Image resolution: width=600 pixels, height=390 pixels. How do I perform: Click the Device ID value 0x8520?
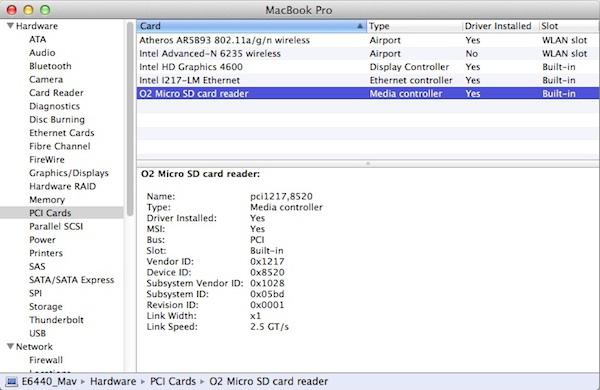coord(267,272)
